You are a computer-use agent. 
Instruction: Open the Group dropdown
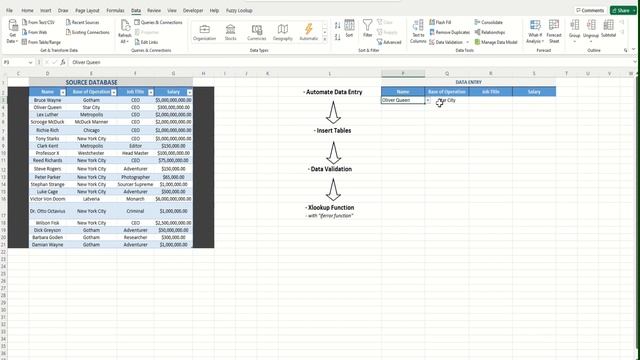click(x=574, y=41)
